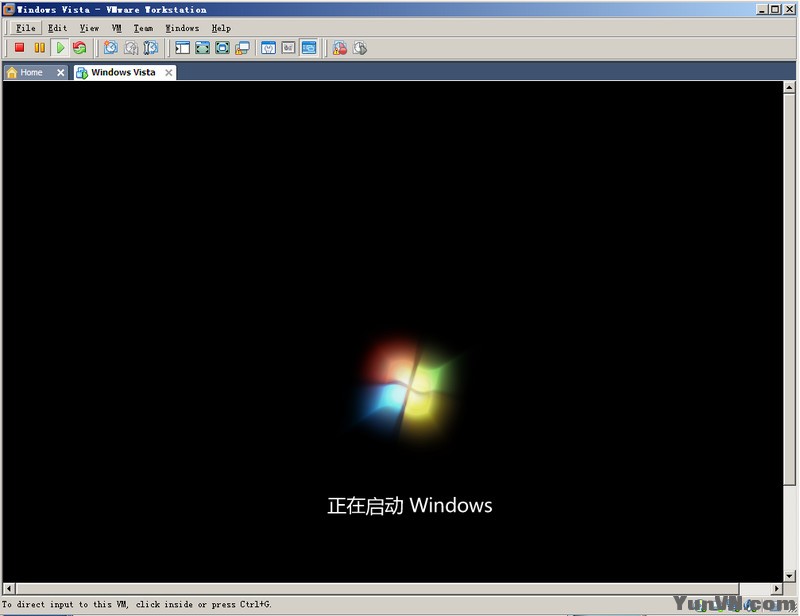Screen dimensions: 800x616
Task: Click the horizontal scrollbar thumb
Action: tap(377, 588)
